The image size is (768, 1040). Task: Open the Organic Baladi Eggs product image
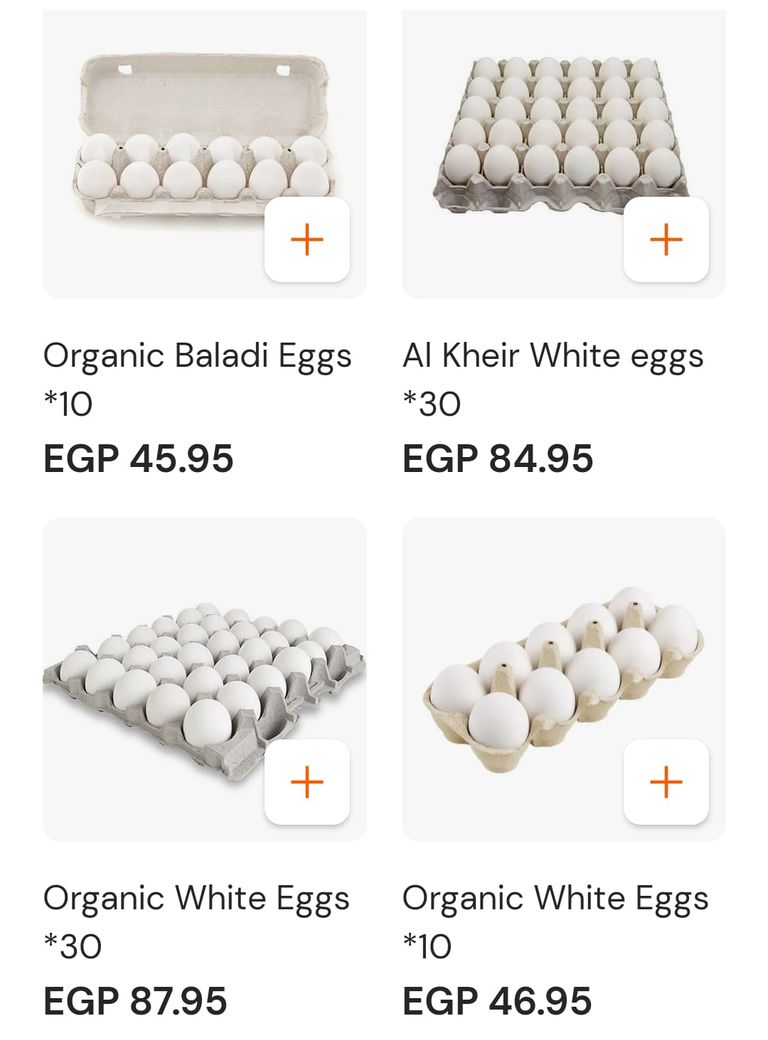coord(180,140)
